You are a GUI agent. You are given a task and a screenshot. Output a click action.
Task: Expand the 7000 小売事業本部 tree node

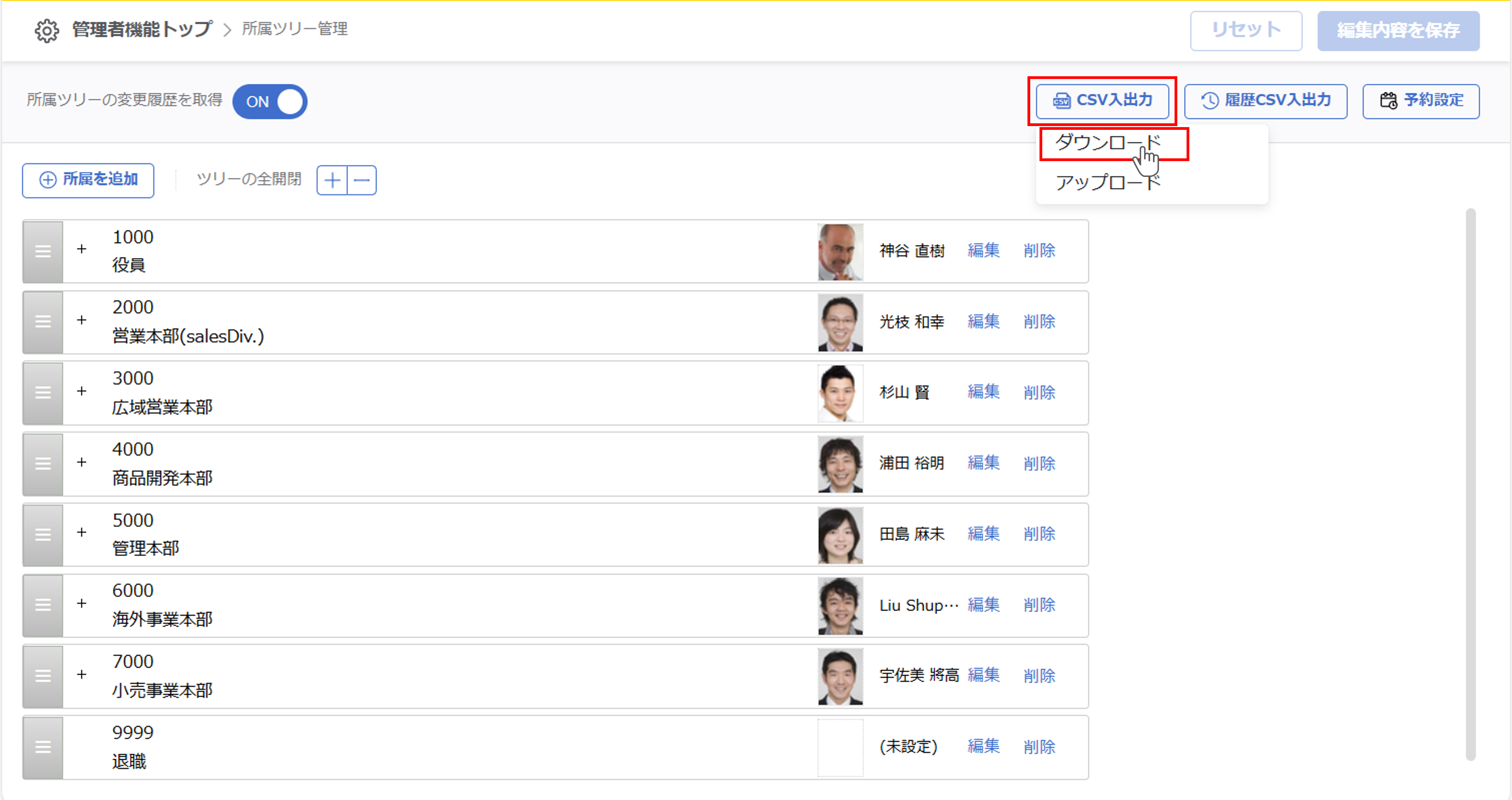tap(81, 675)
